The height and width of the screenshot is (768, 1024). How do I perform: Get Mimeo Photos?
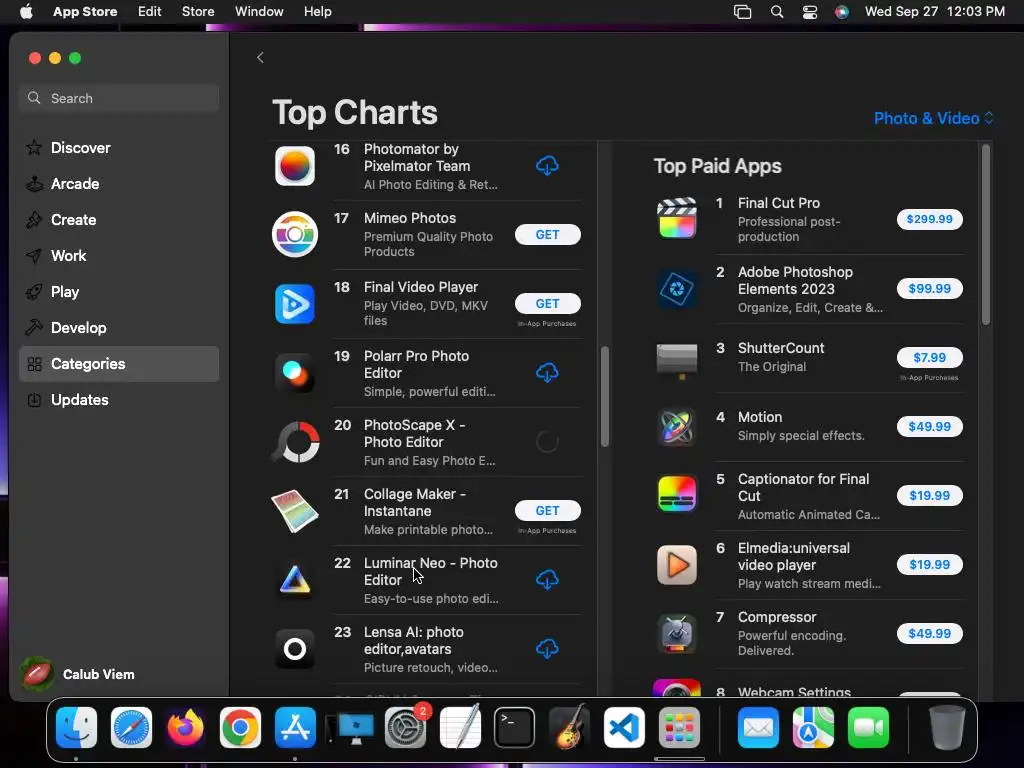547,234
